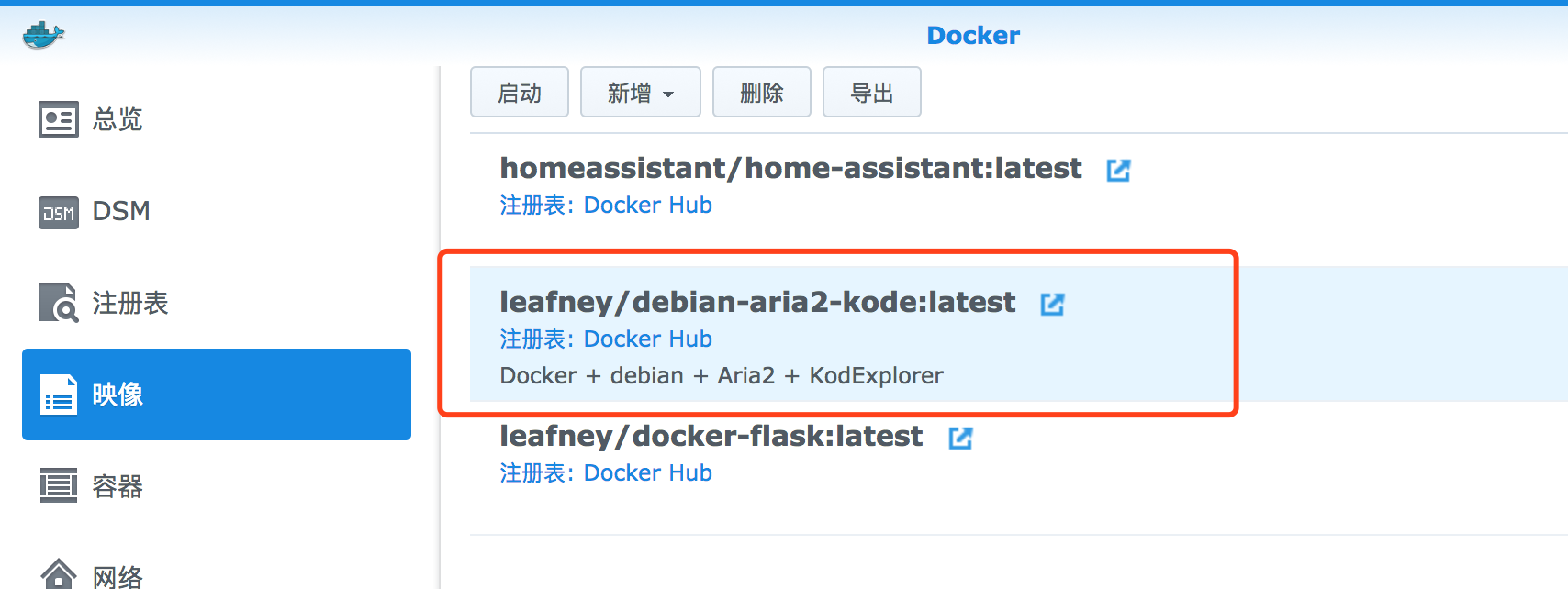
Task: Click the DSM sidebar icon
Action: pyautogui.click(x=59, y=212)
